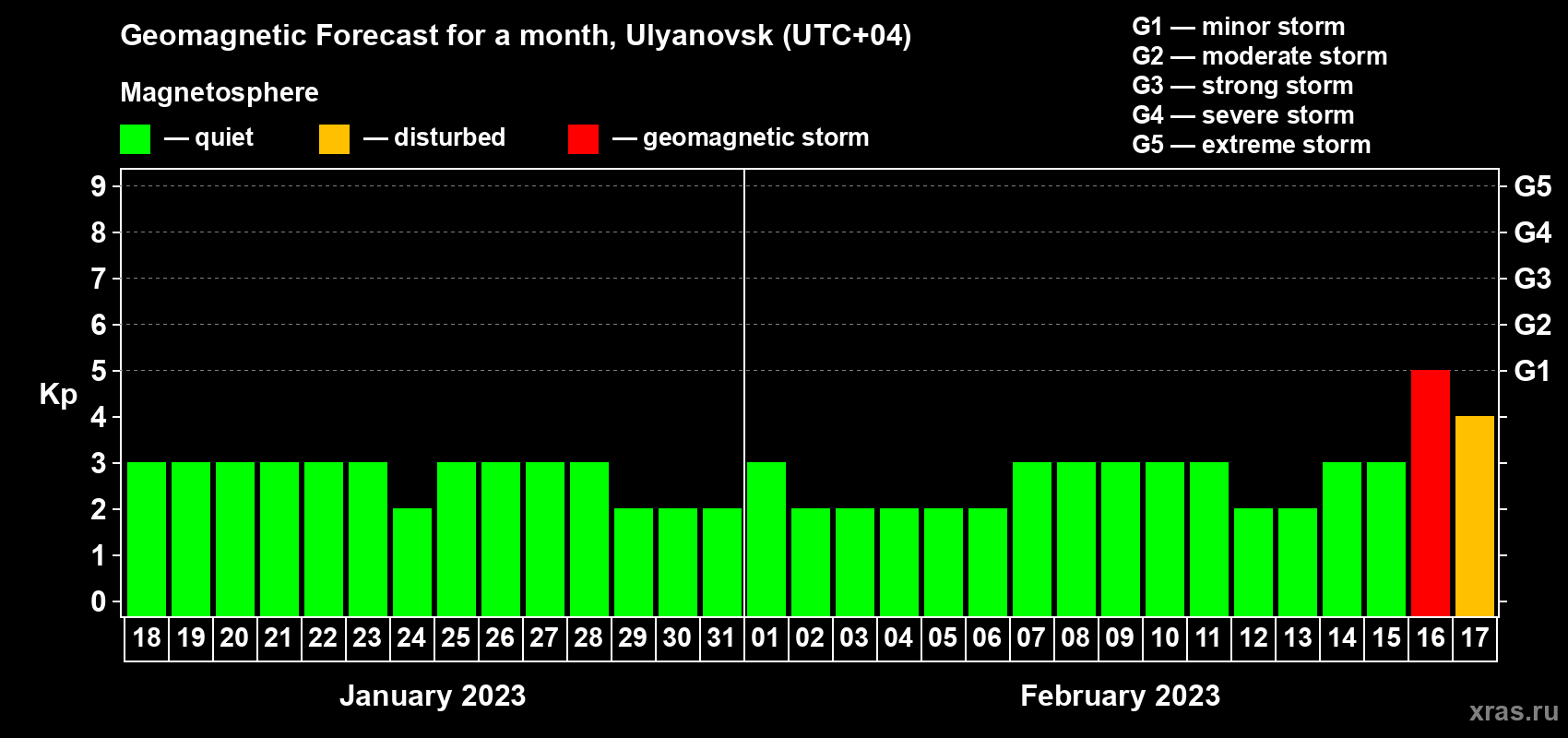Click the G3 label on right axis

pos(1533,279)
